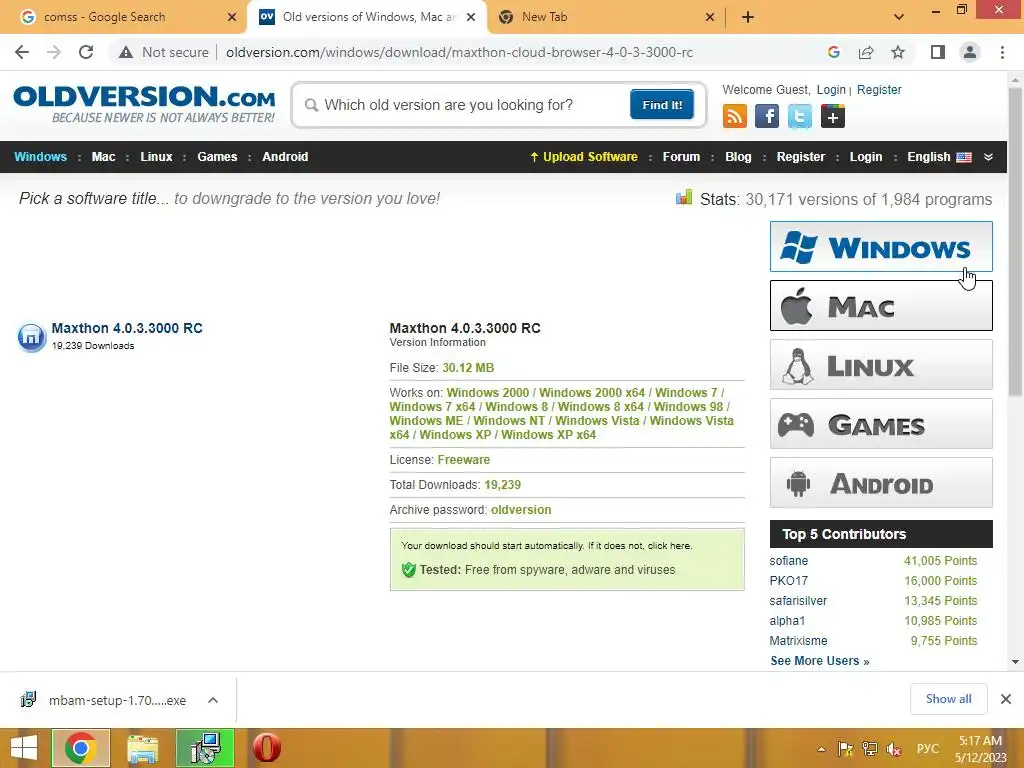Click the large Games category button

click(x=881, y=424)
